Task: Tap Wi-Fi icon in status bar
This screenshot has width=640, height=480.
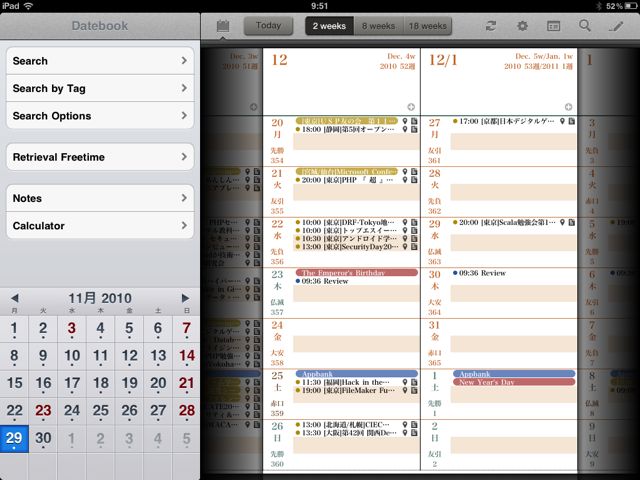Action: (x=28, y=6)
